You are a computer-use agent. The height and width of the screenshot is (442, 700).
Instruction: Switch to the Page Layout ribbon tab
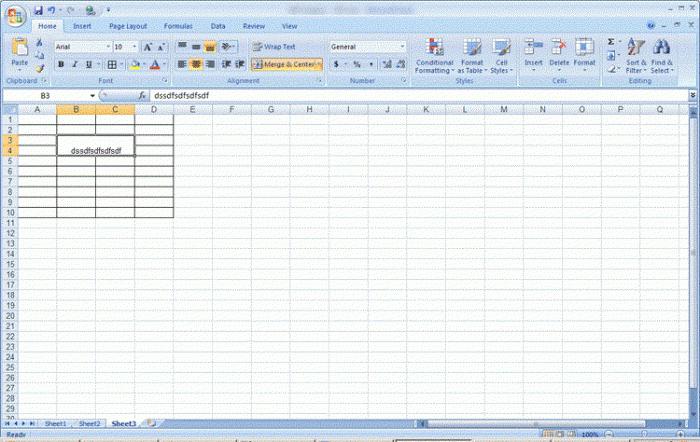coord(128,26)
